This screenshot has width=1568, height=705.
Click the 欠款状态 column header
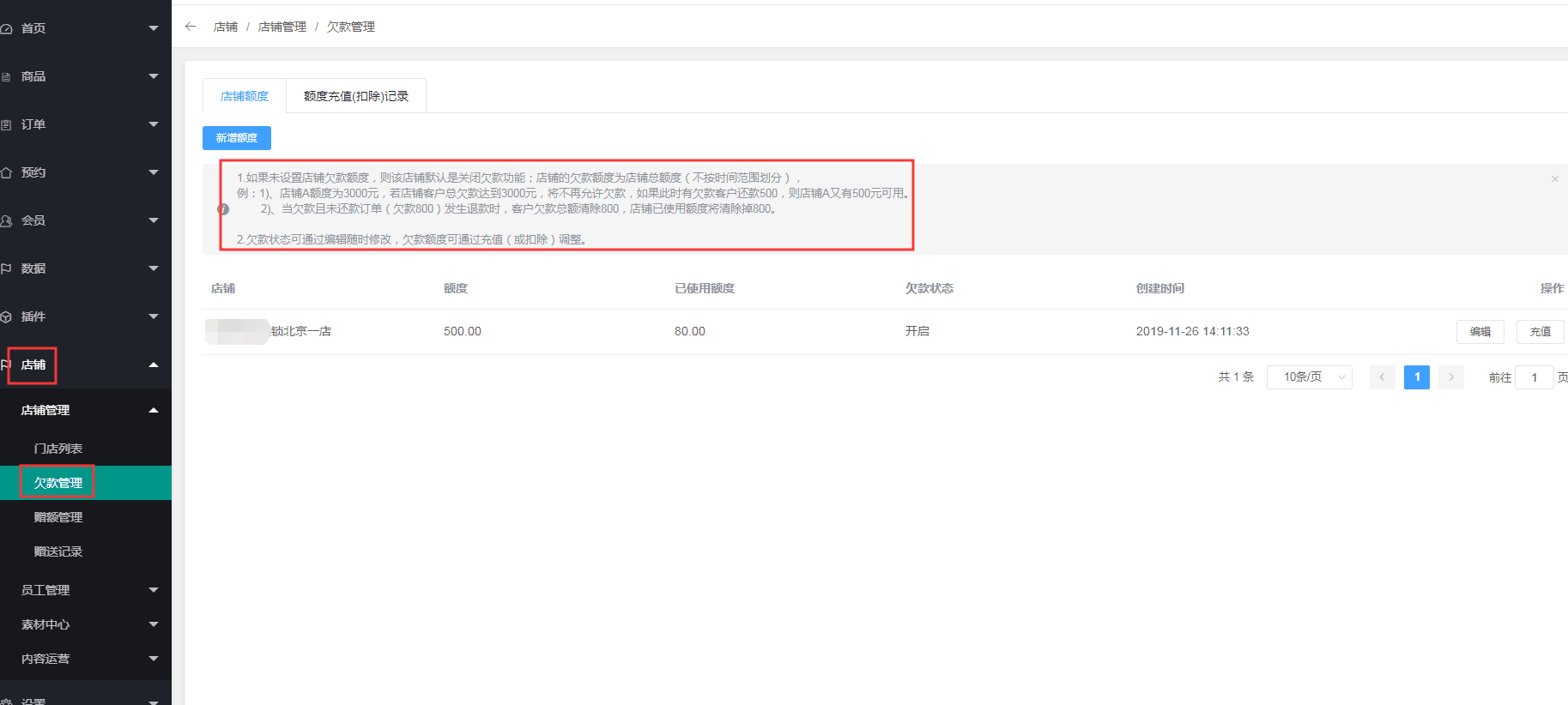pyautogui.click(x=929, y=288)
